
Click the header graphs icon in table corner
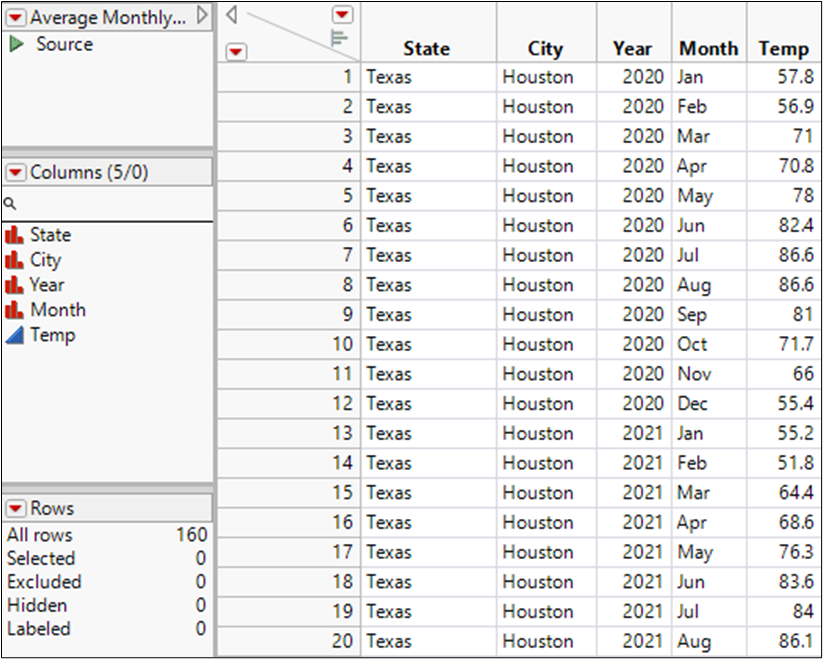[341, 38]
